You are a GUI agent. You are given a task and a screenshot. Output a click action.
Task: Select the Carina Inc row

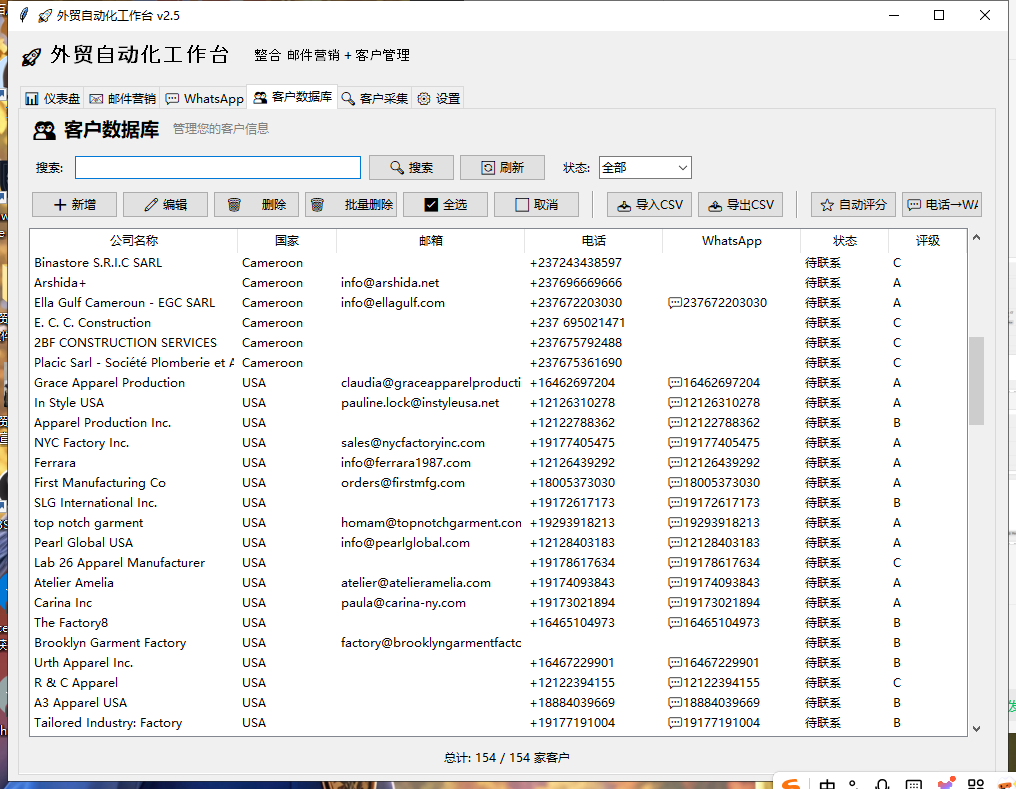coord(498,603)
